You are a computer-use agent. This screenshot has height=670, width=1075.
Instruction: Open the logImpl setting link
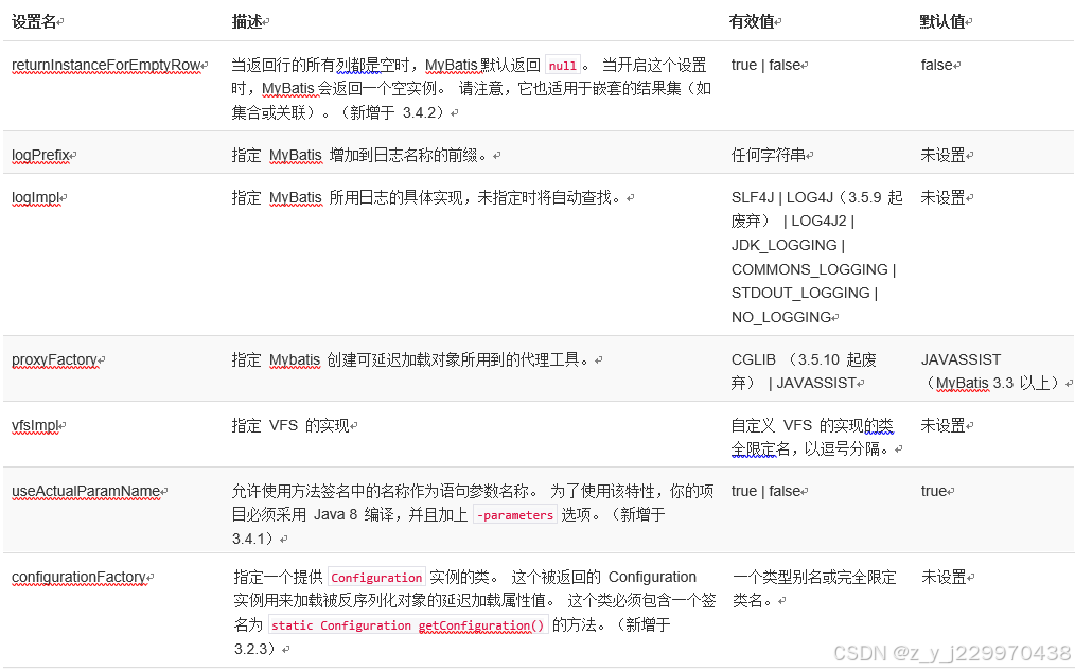point(34,197)
